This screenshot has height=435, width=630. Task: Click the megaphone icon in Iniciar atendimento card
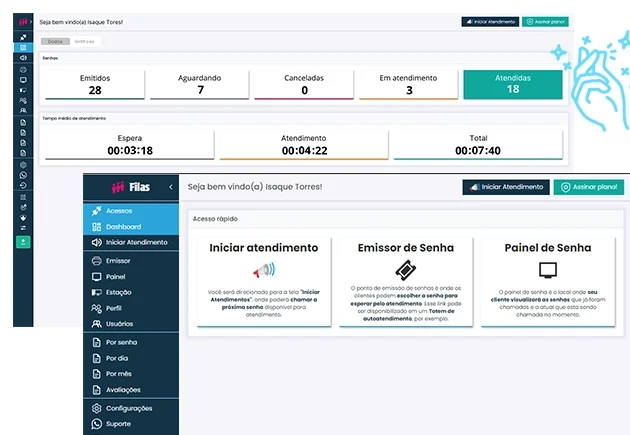coord(263,270)
